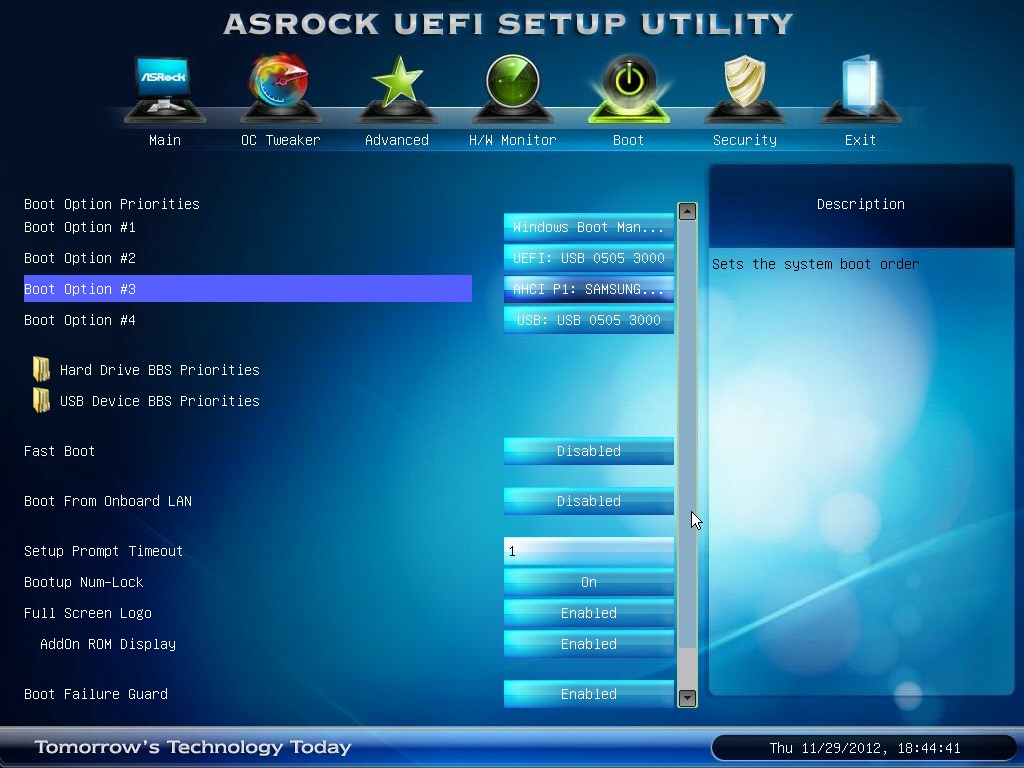
Task: Toggle Boot Failure Guard Enabled value
Action: click(588, 694)
